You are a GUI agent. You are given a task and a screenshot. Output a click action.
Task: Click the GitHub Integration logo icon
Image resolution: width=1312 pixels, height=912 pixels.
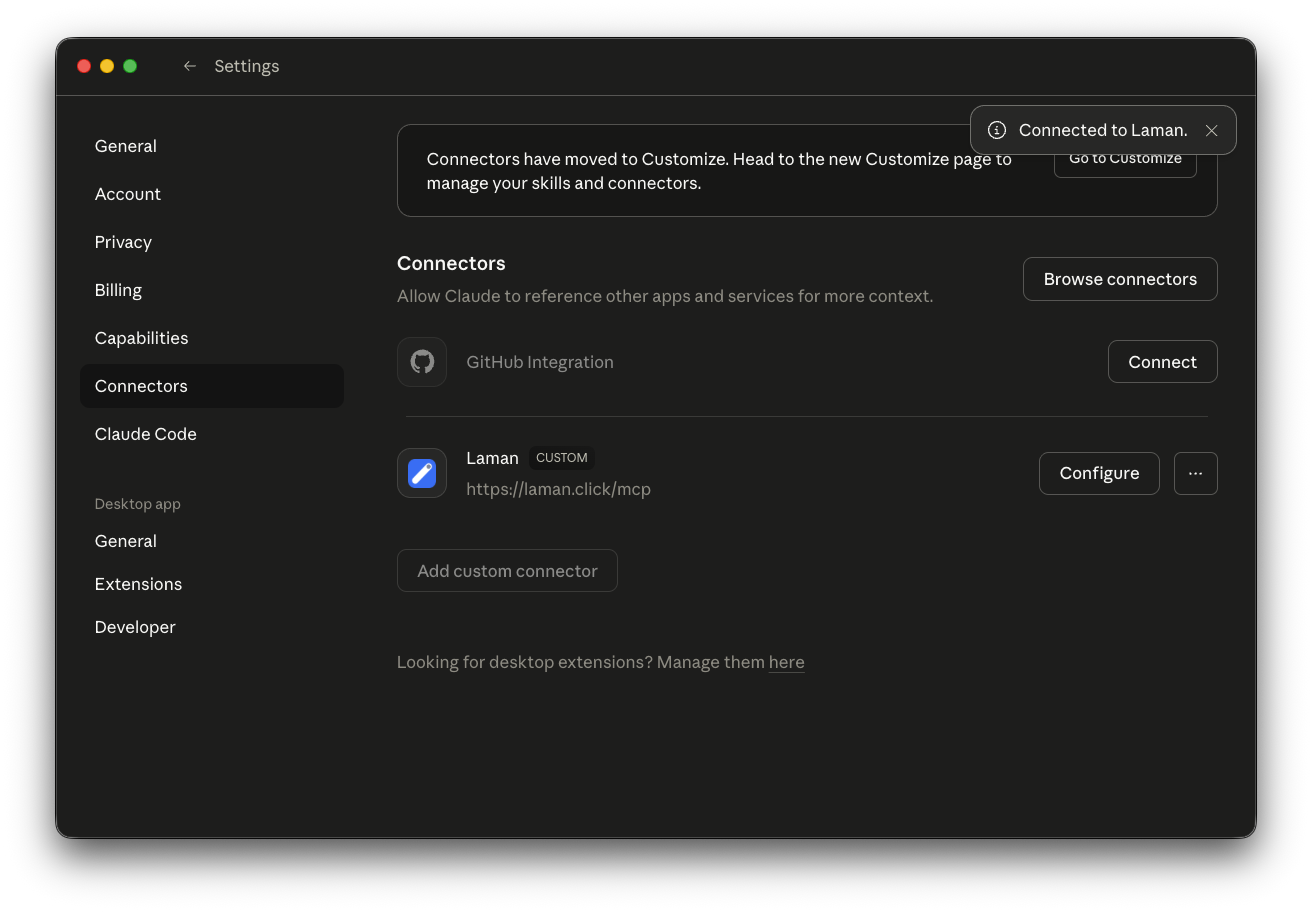[x=422, y=362]
